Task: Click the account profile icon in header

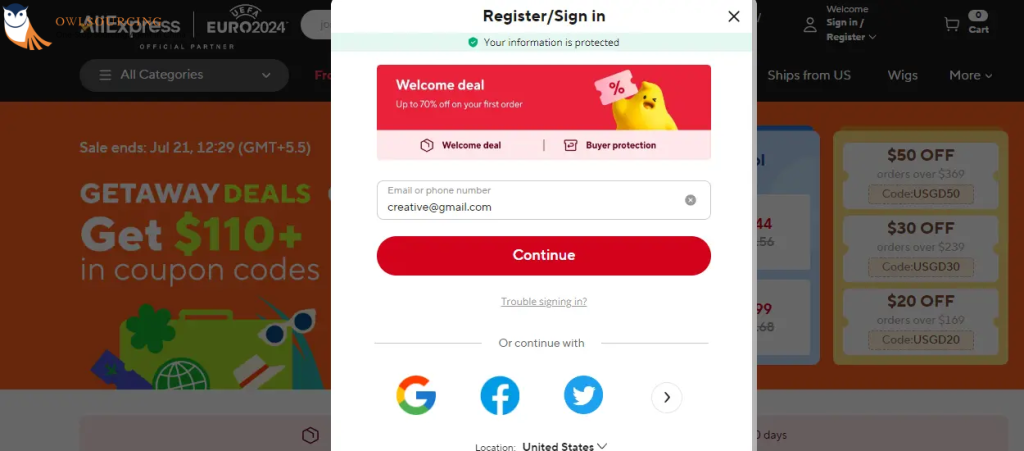Action: point(810,25)
